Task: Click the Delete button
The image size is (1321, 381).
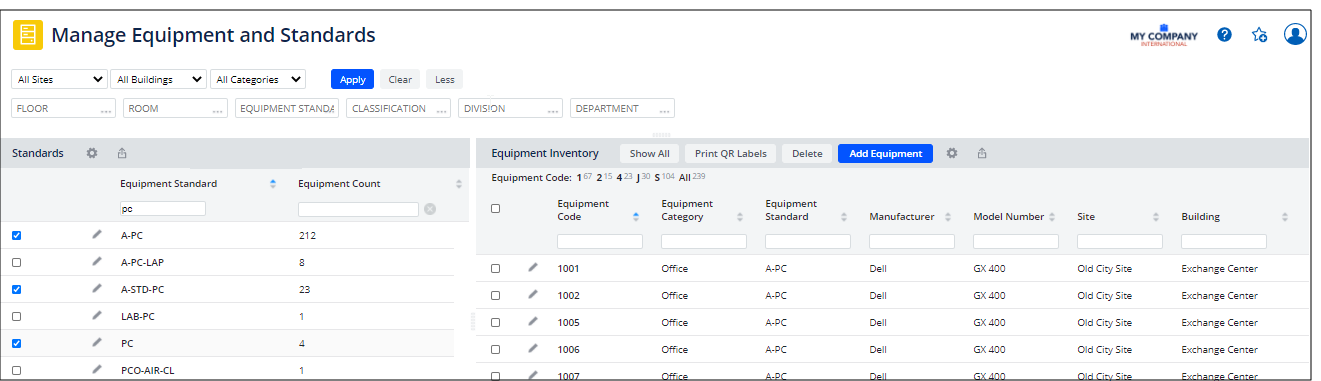Action: click(x=807, y=153)
